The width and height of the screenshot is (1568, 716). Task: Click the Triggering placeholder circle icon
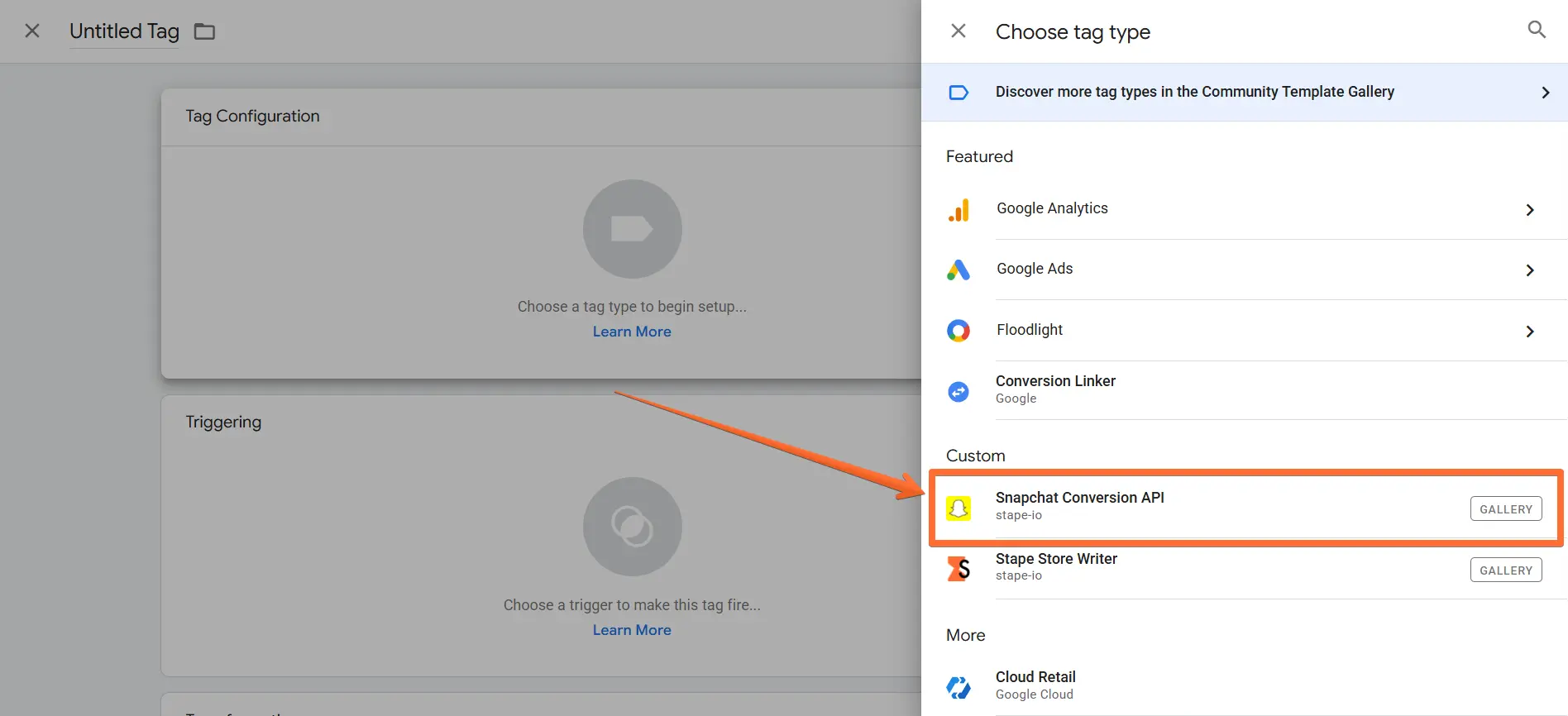click(632, 527)
